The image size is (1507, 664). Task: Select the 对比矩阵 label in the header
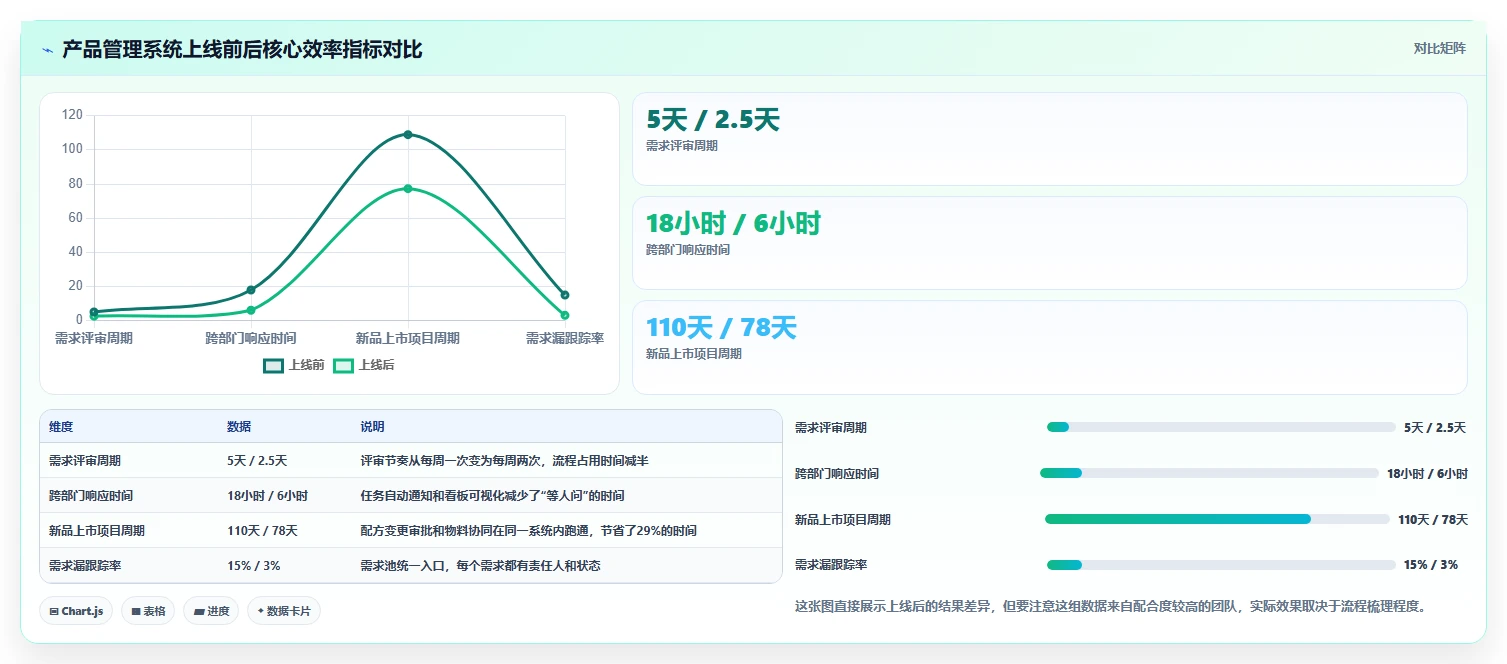(1440, 48)
